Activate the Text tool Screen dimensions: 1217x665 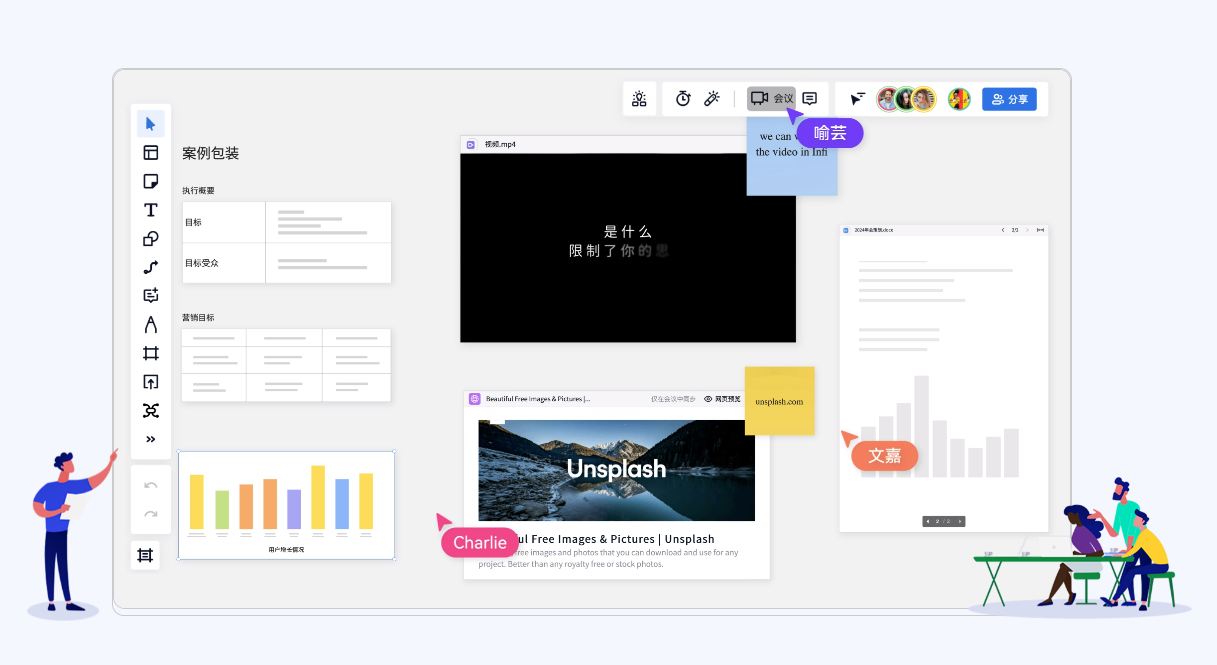151,210
